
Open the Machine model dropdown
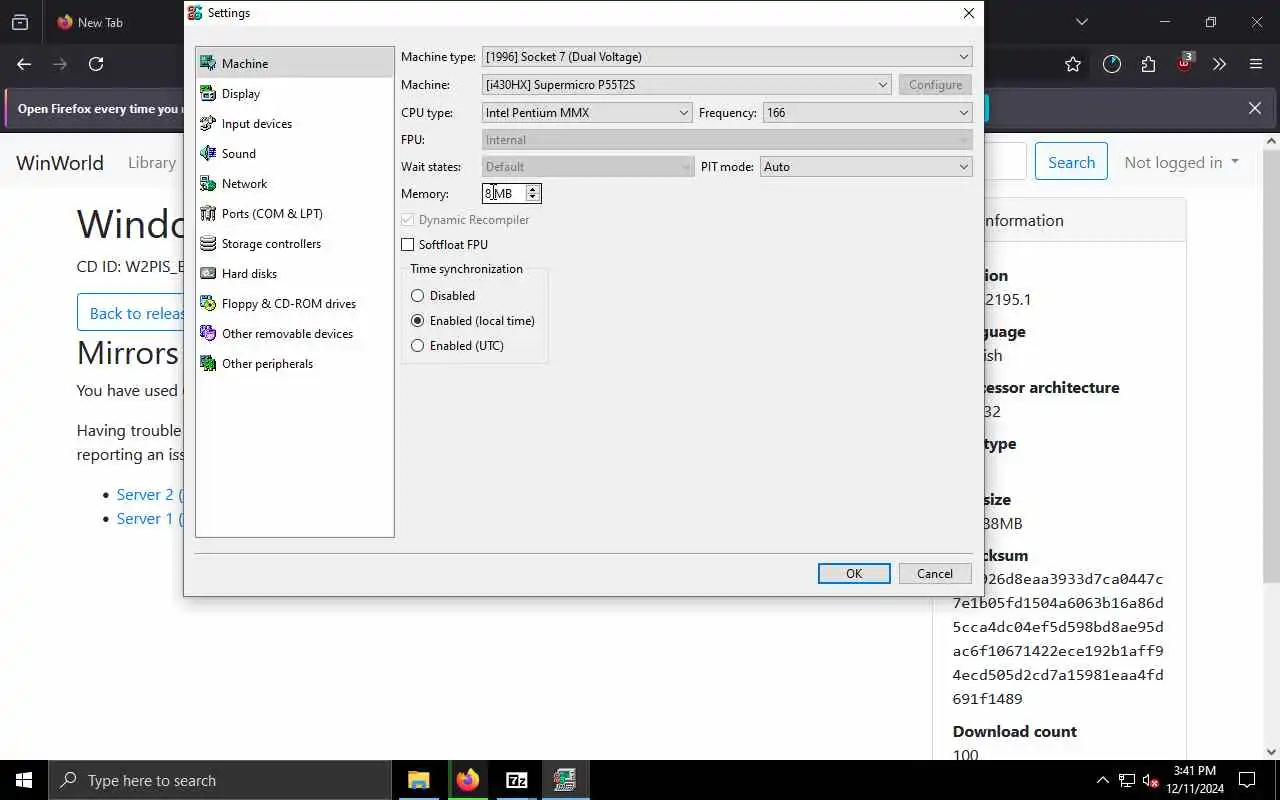pos(686,85)
